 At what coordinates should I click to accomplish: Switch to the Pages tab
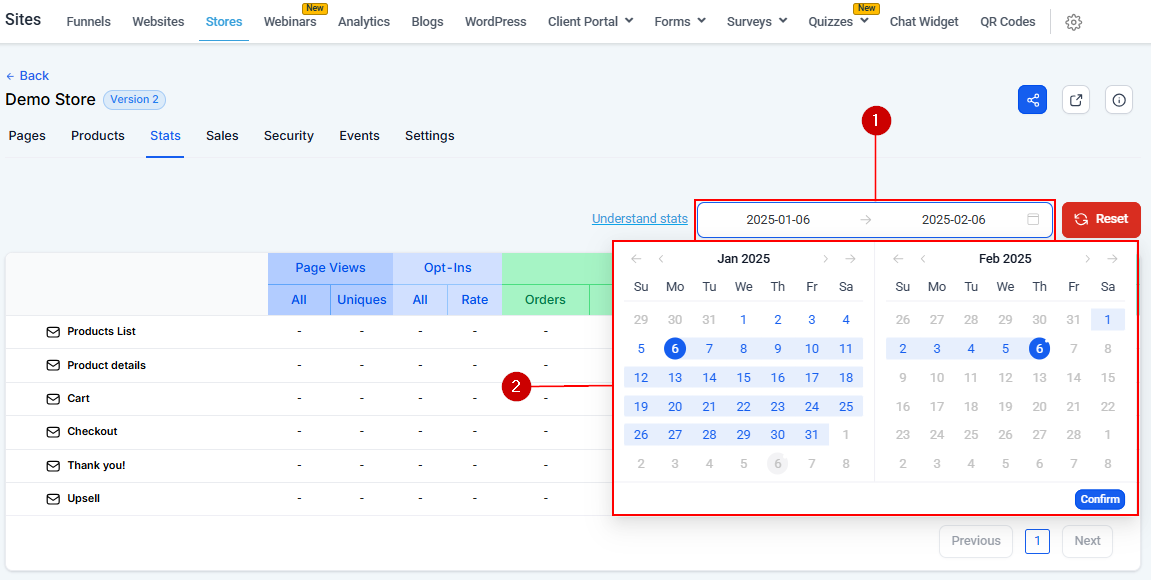tap(27, 136)
